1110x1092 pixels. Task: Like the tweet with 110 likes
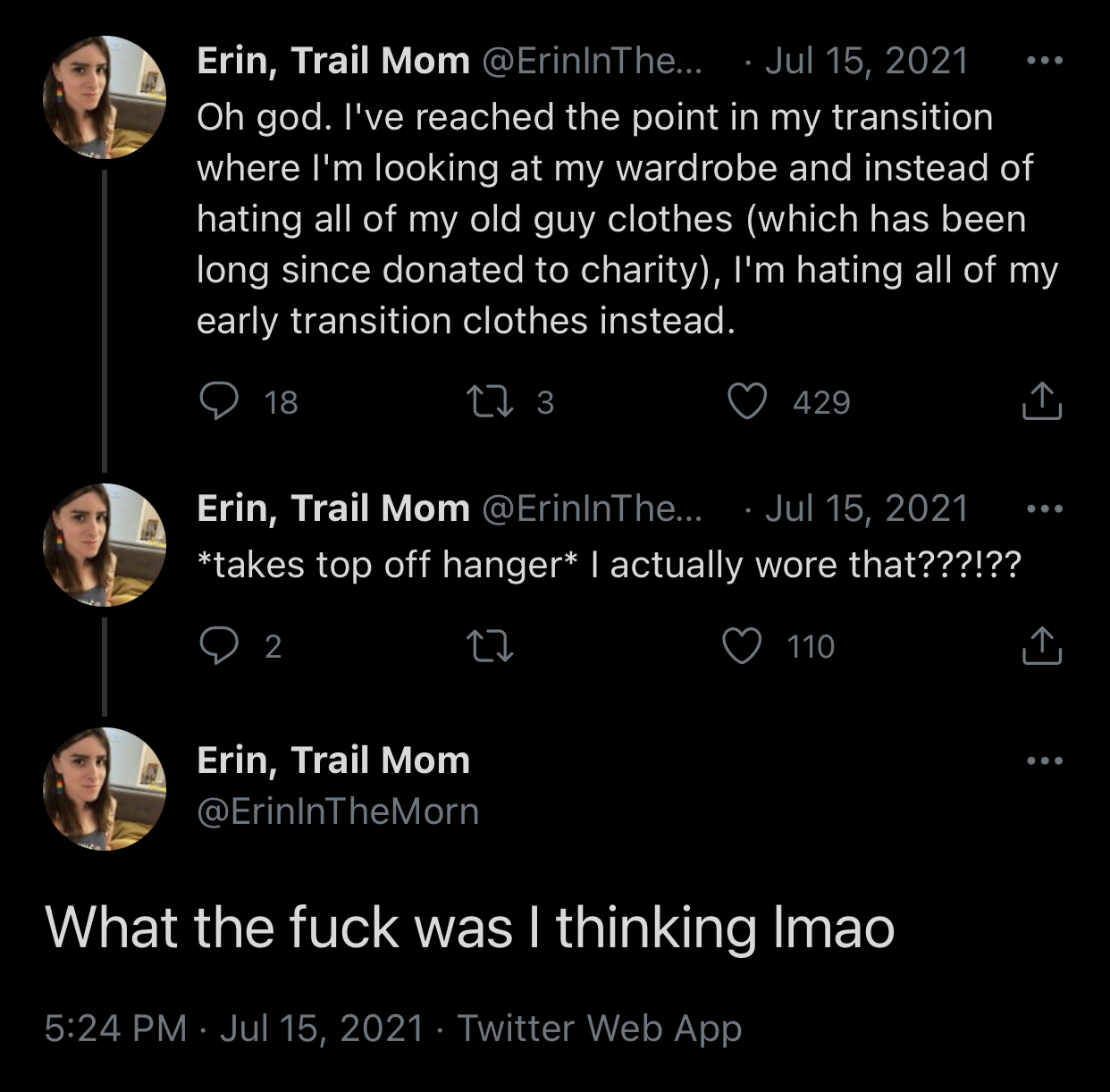[x=742, y=645]
